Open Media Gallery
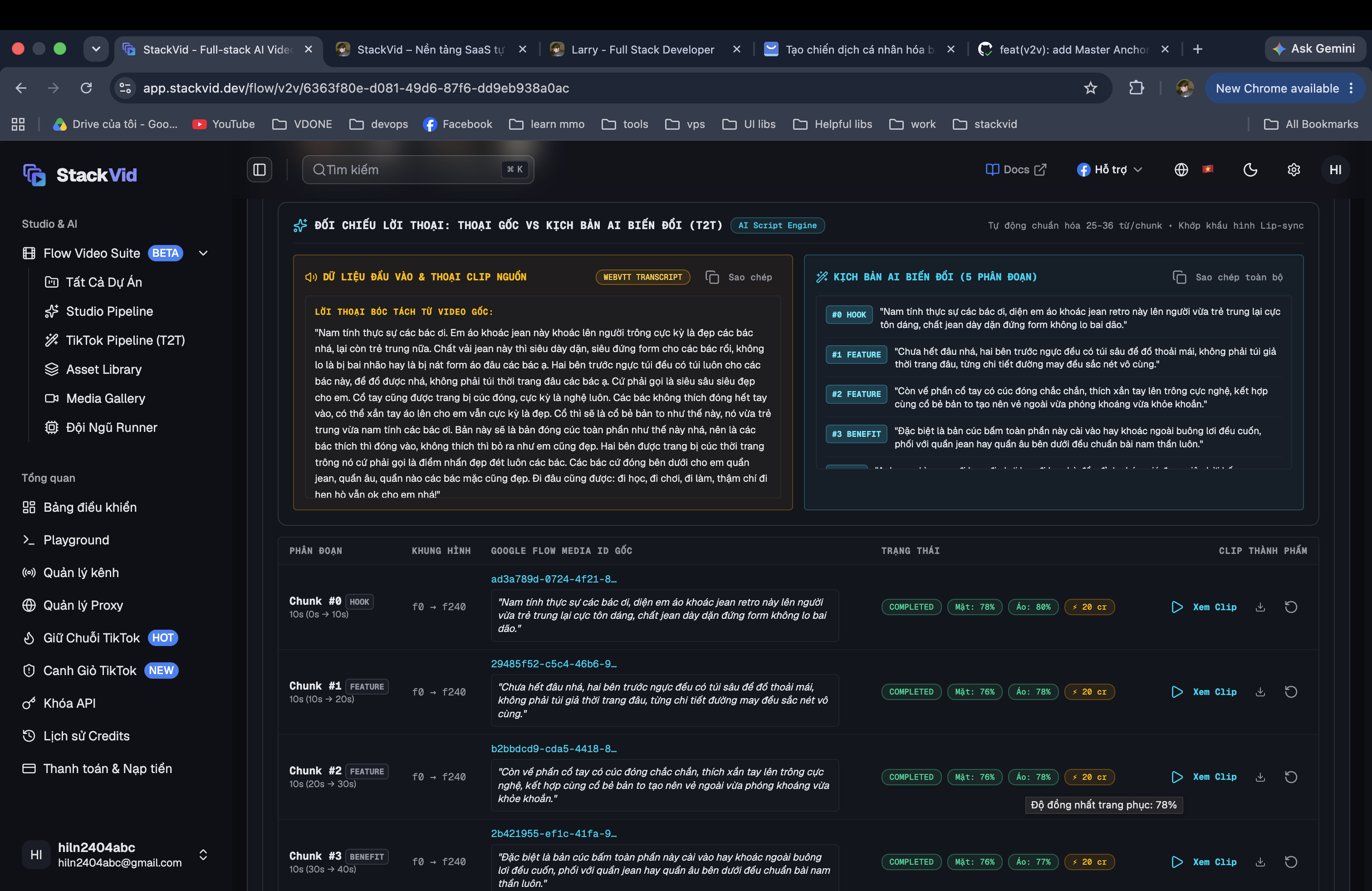Screen dimensions: 1372x891 (x=106, y=398)
